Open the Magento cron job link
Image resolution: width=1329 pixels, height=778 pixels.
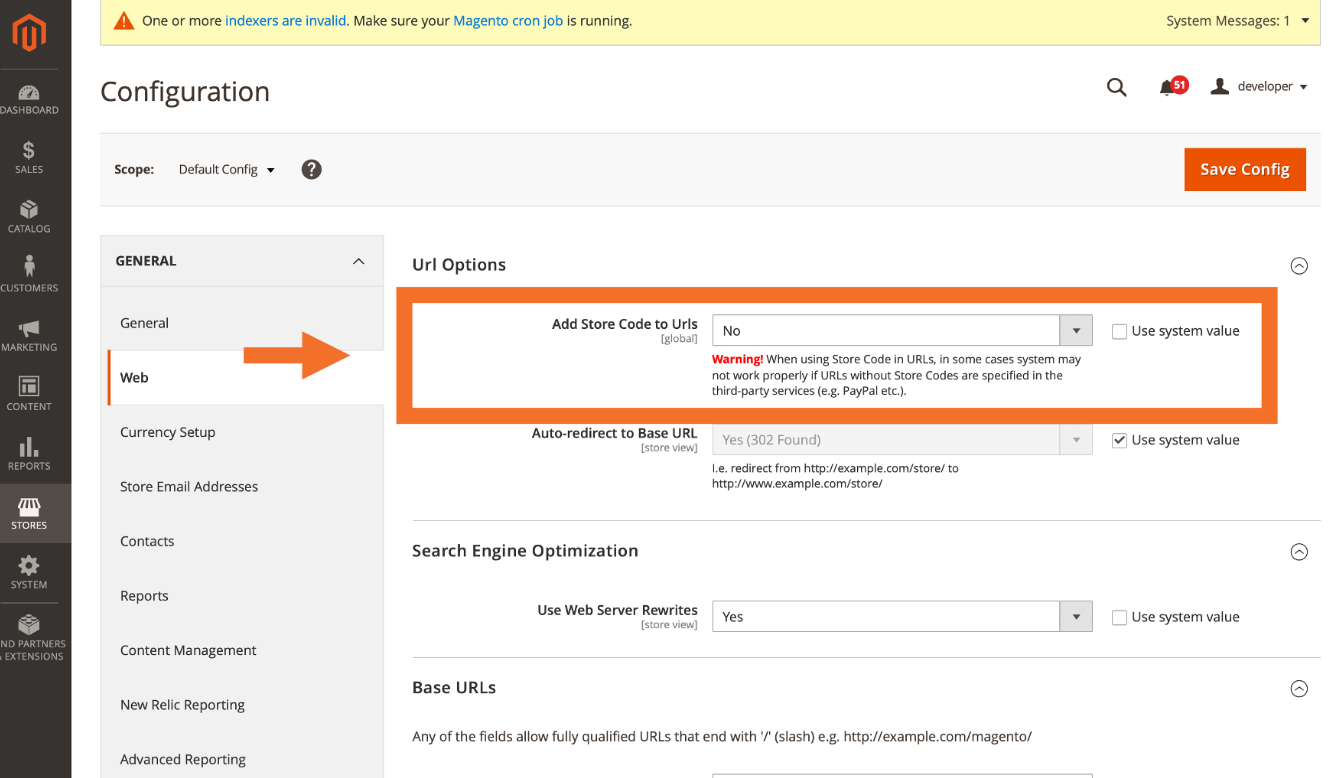point(507,20)
